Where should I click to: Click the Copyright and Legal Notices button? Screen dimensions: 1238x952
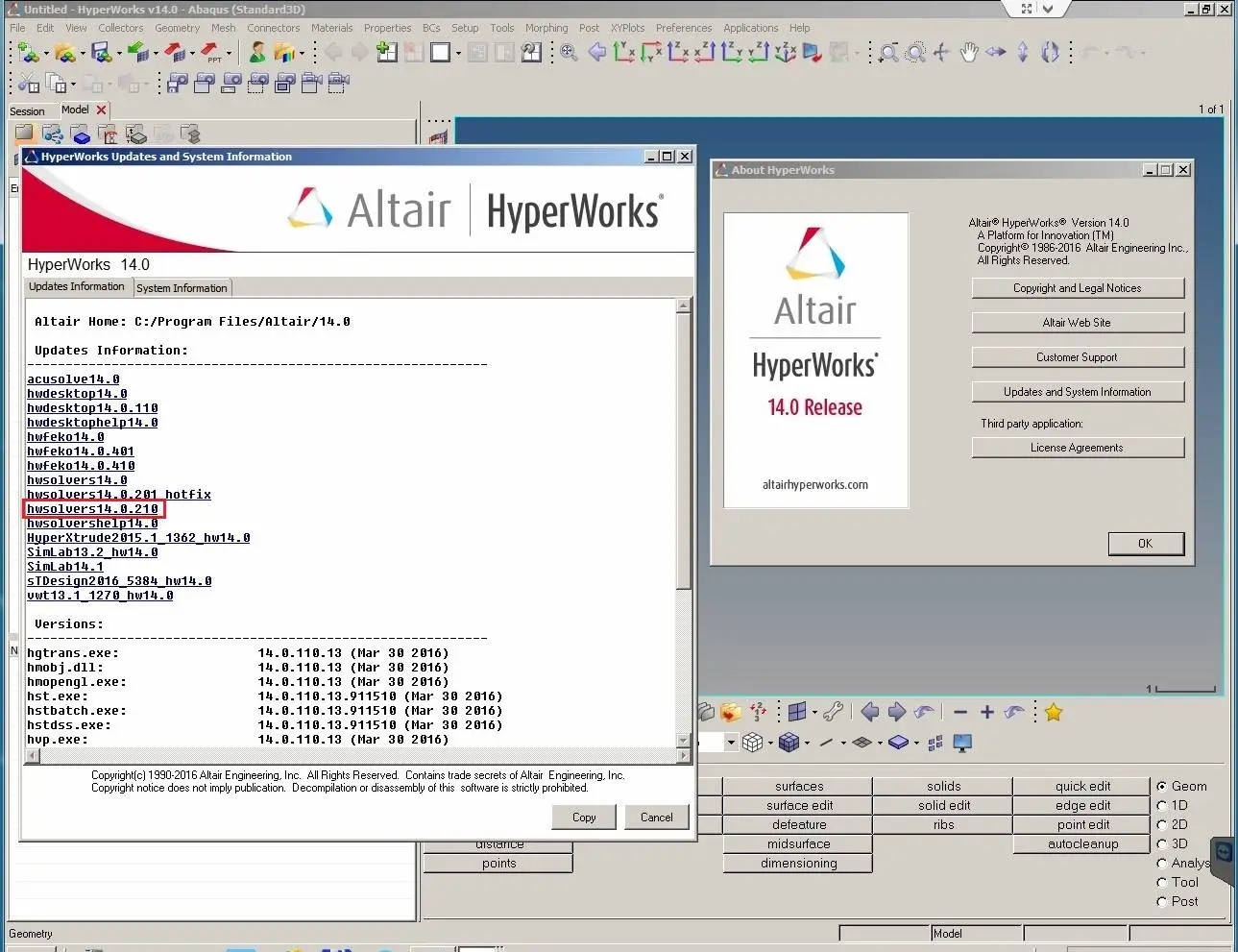[1078, 288]
